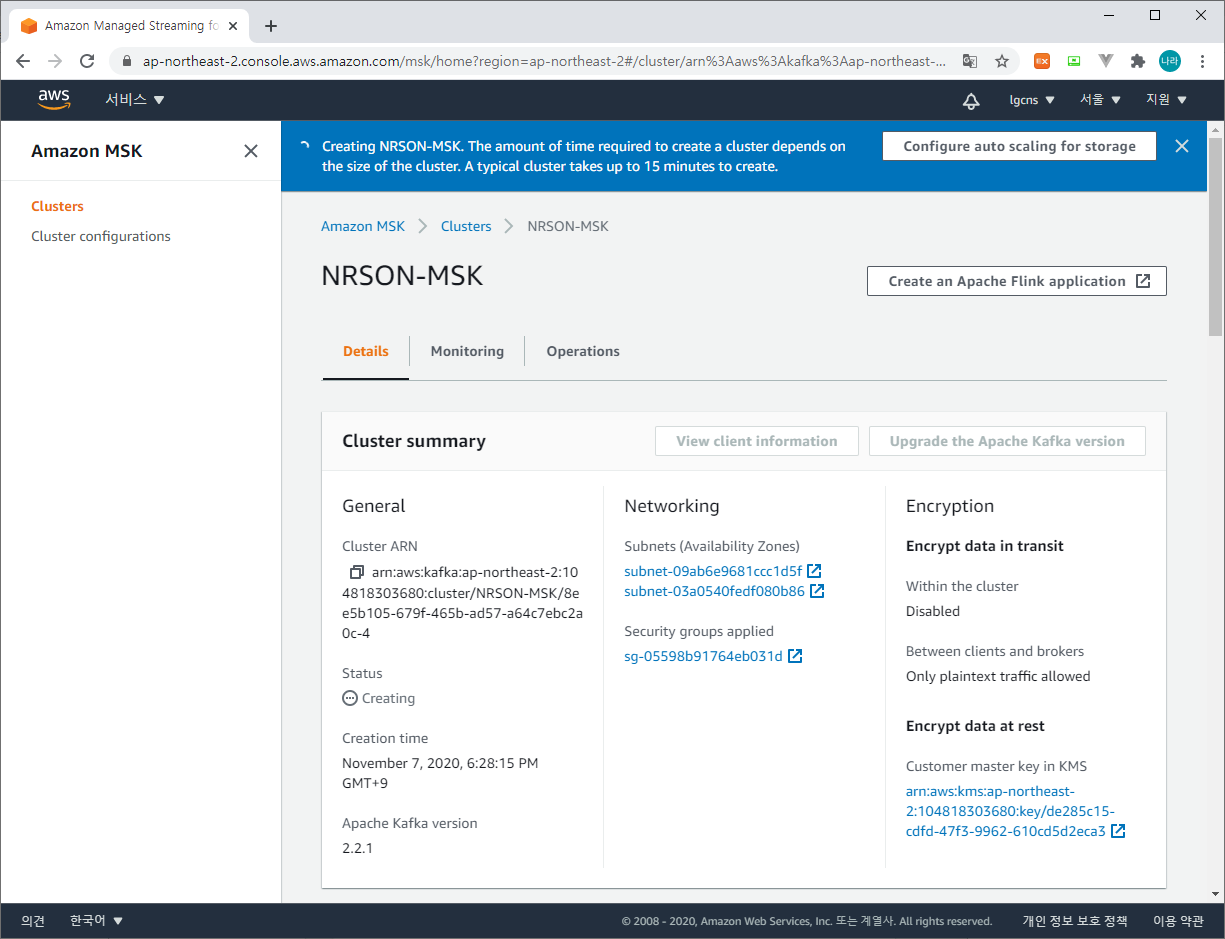Image resolution: width=1225 pixels, height=939 pixels.
Task: Open the 지원 support dropdown
Action: coord(1167,100)
